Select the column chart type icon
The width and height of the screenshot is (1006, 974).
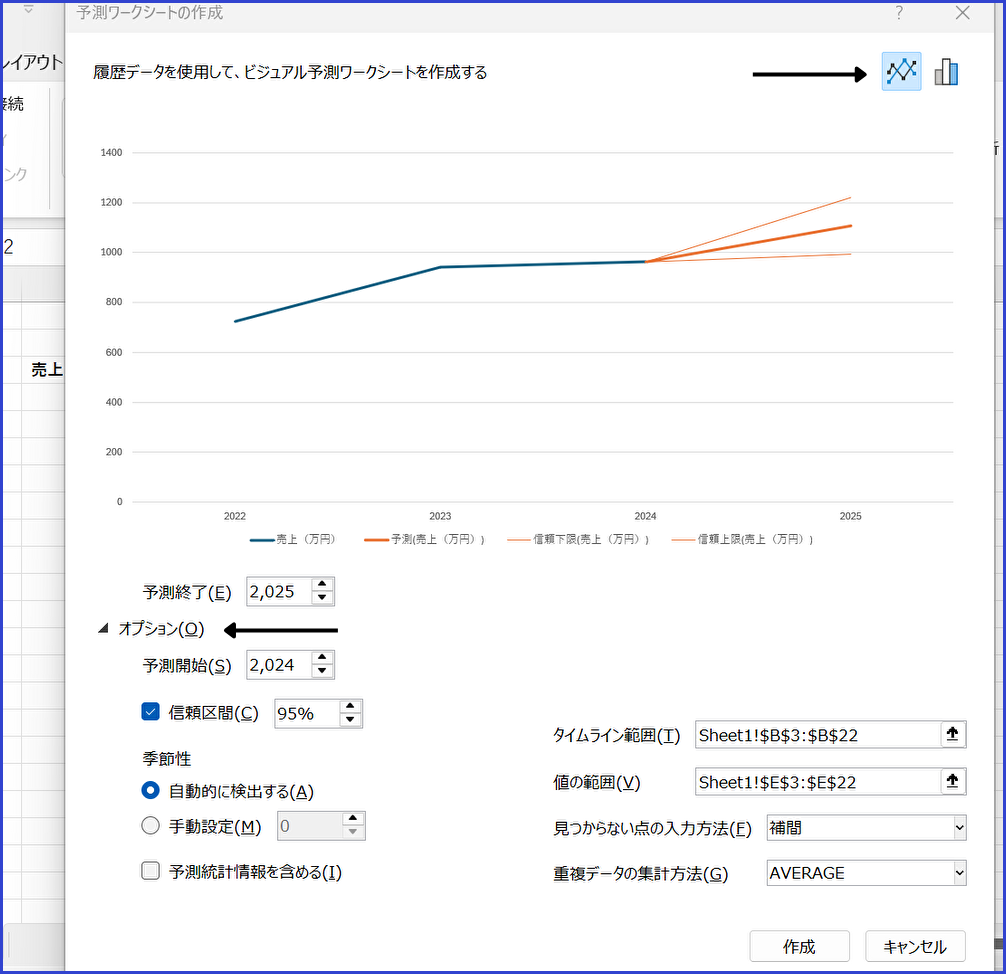(946, 72)
